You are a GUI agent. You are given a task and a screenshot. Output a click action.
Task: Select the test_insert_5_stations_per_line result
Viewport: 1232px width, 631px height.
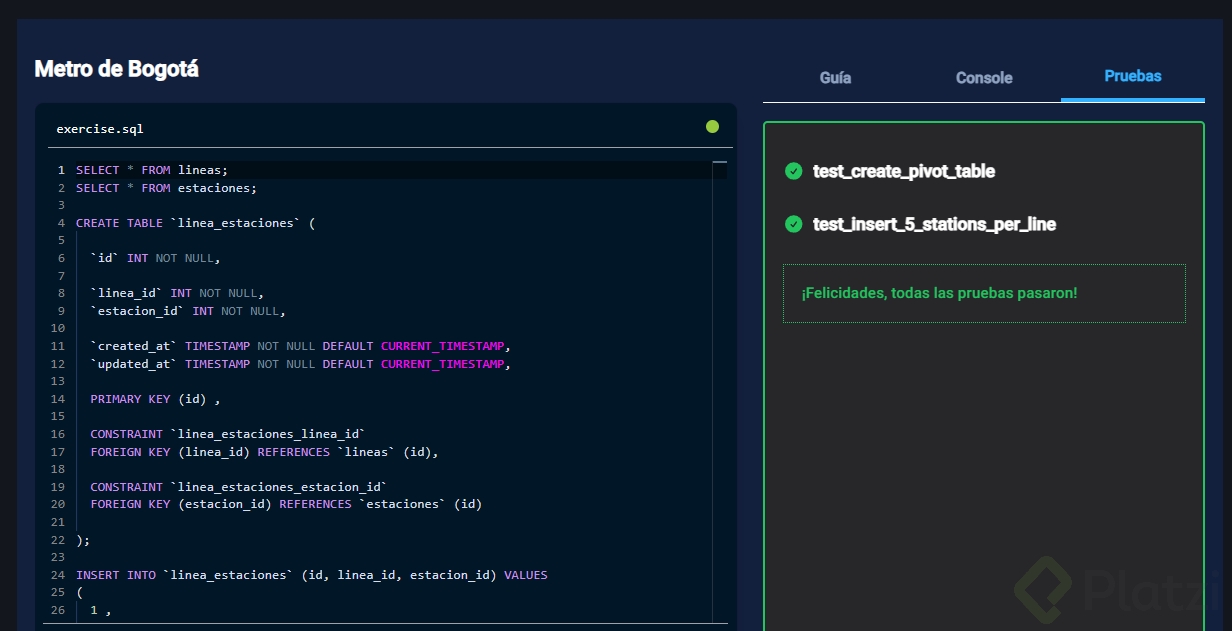coord(934,224)
